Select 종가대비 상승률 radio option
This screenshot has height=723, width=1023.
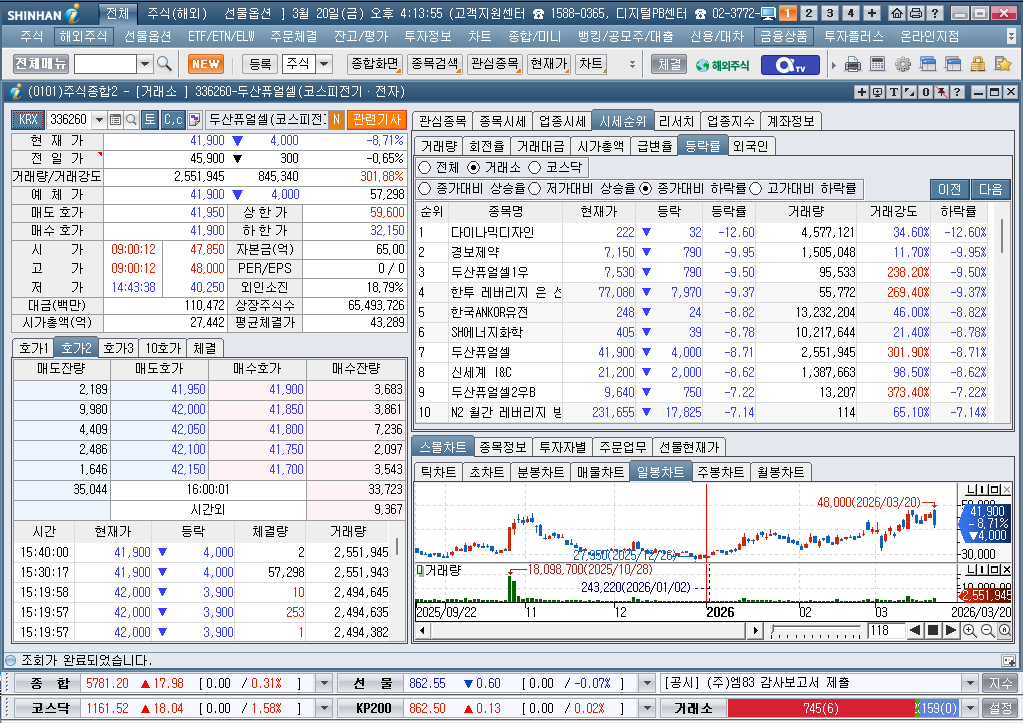pyautogui.click(x=425, y=189)
